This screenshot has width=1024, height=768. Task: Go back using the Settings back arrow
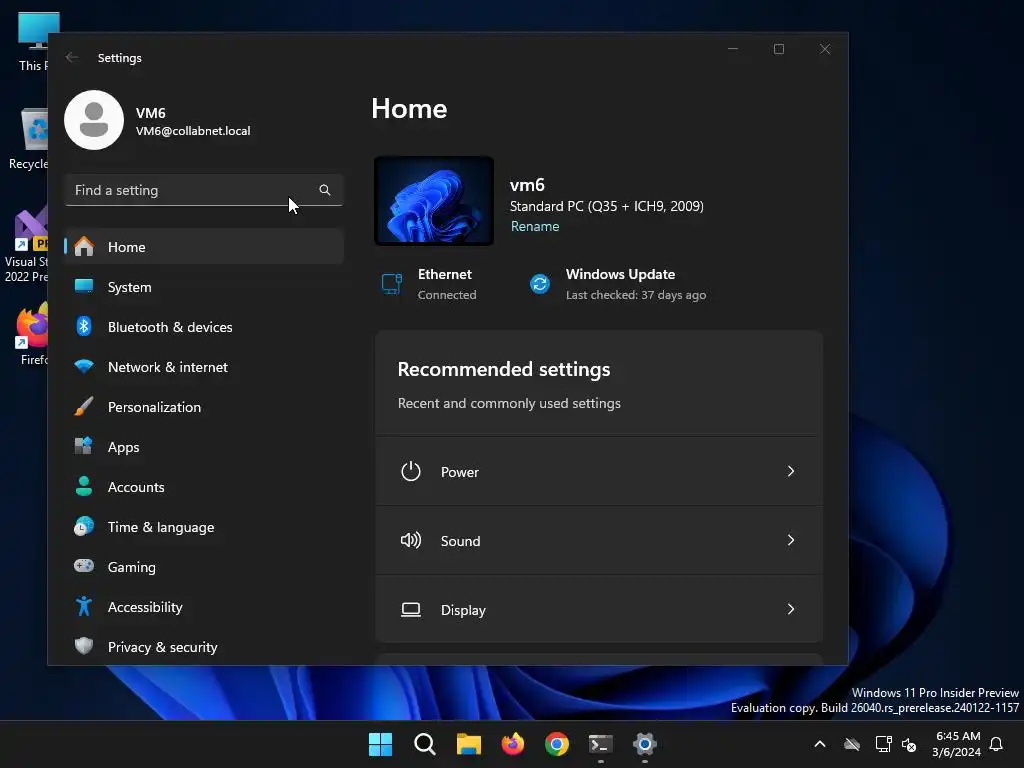pos(72,57)
